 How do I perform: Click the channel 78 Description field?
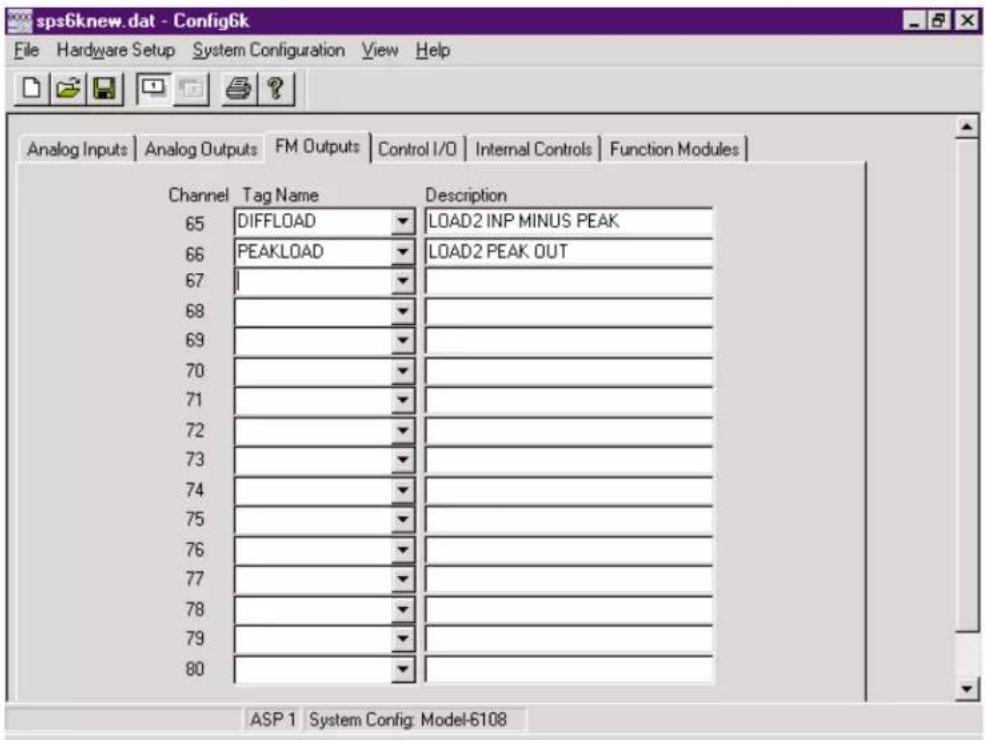[x=569, y=610]
